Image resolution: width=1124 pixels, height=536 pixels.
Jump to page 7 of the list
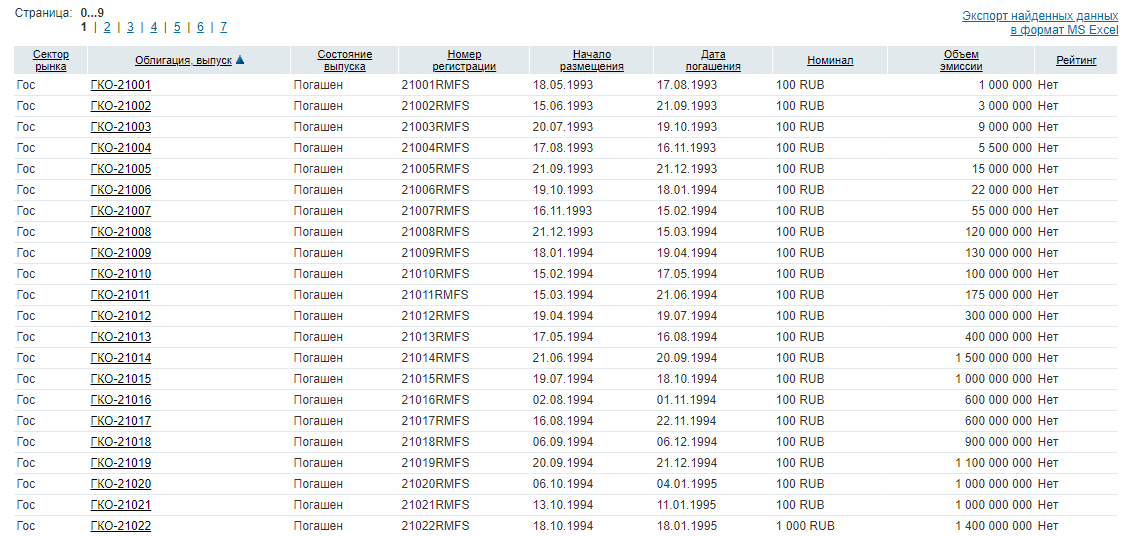point(223,27)
